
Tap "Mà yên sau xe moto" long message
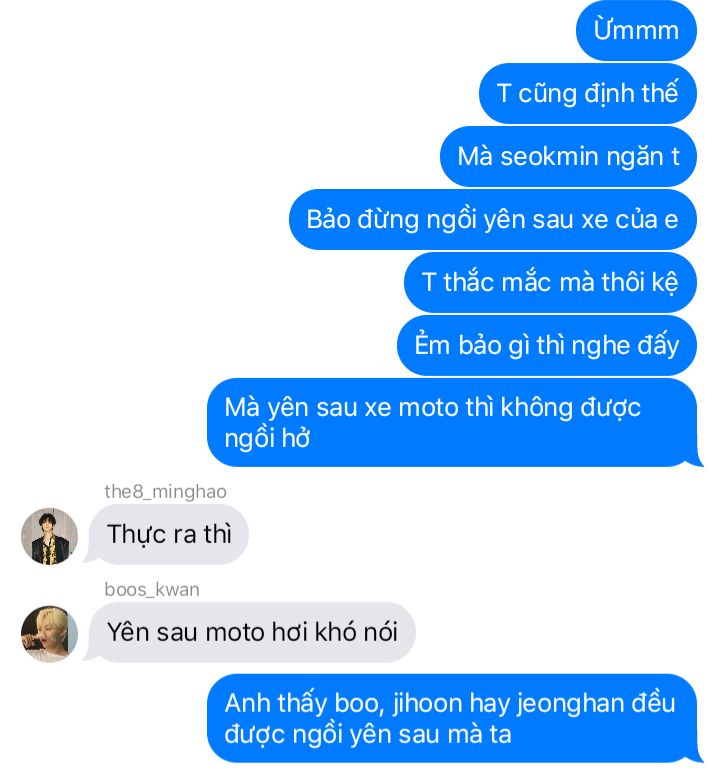click(x=454, y=422)
